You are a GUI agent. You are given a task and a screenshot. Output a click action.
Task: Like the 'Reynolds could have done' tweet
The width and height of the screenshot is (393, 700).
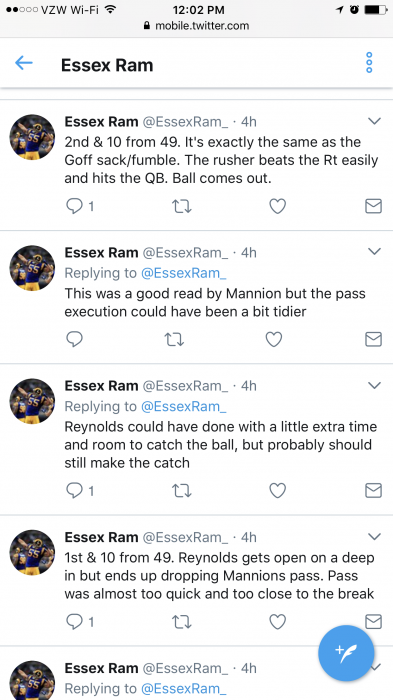coord(277,491)
